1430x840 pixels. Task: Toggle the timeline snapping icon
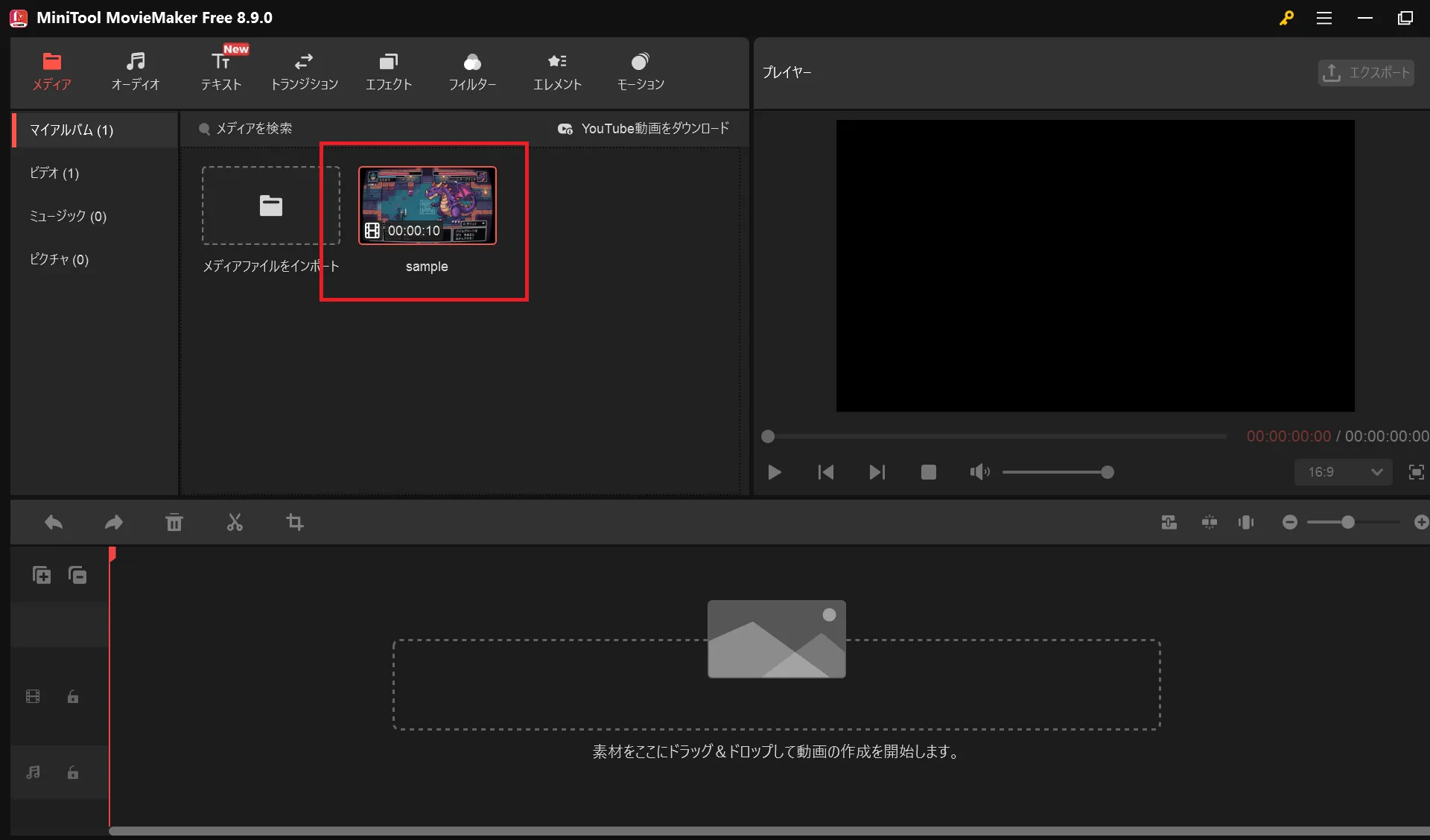tap(1210, 523)
